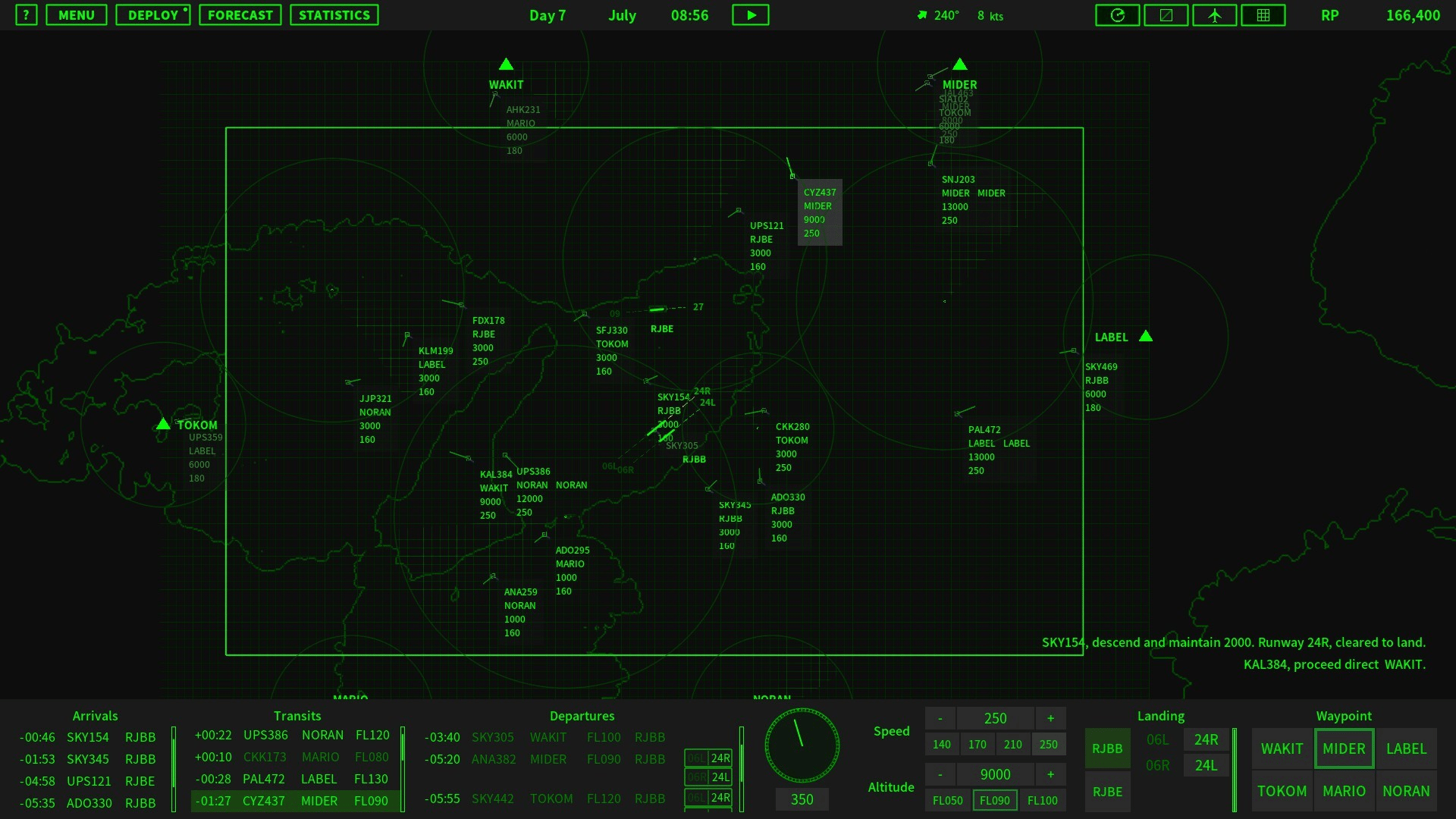Click the WAKIT waypoint triangle on map

tap(506, 64)
